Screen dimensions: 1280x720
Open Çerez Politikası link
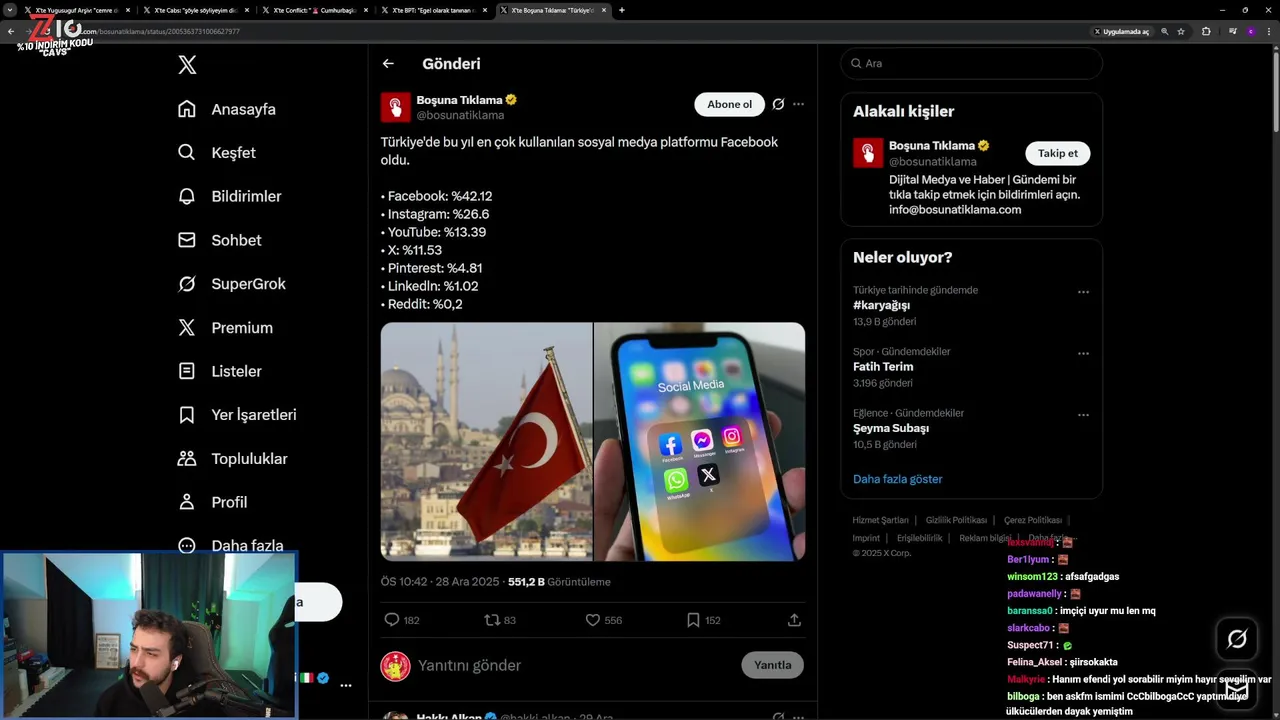1033,520
